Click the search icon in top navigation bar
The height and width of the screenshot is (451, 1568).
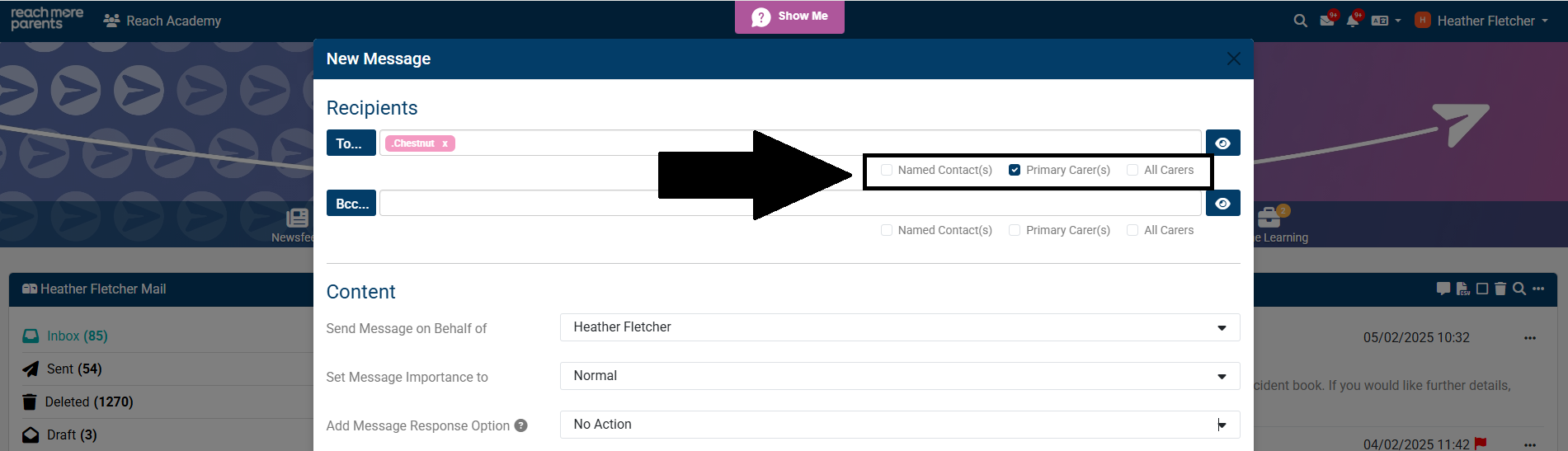pos(1300,21)
